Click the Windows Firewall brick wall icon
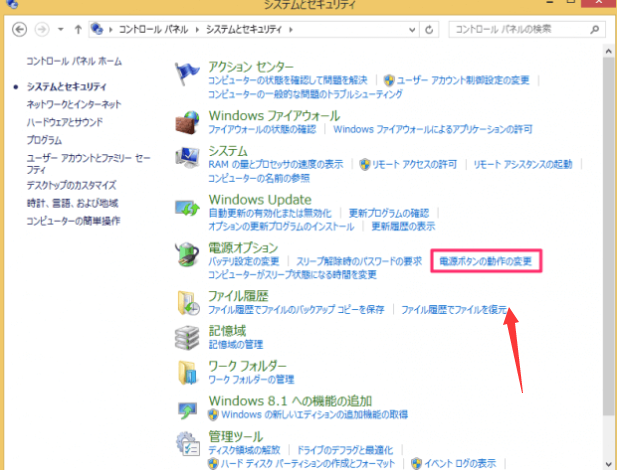 [187, 122]
